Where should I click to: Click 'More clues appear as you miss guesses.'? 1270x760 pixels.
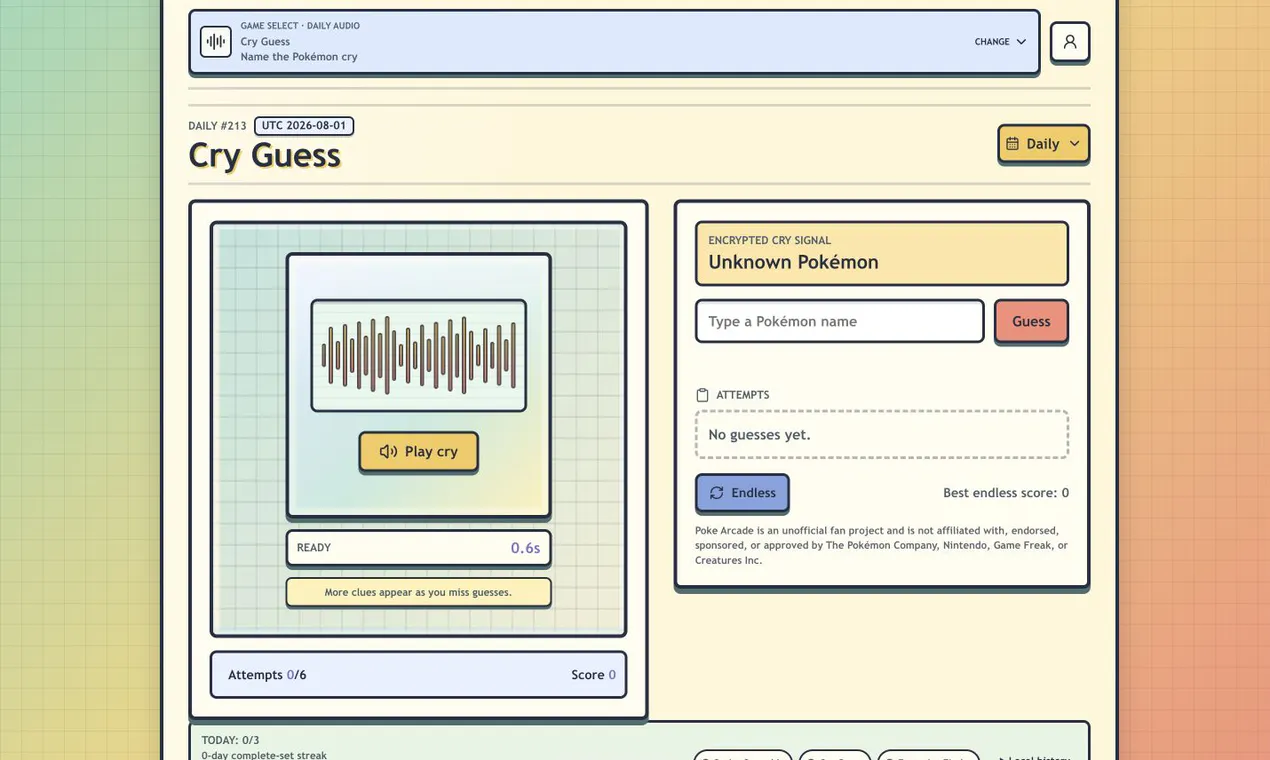(x=419, y=592)
